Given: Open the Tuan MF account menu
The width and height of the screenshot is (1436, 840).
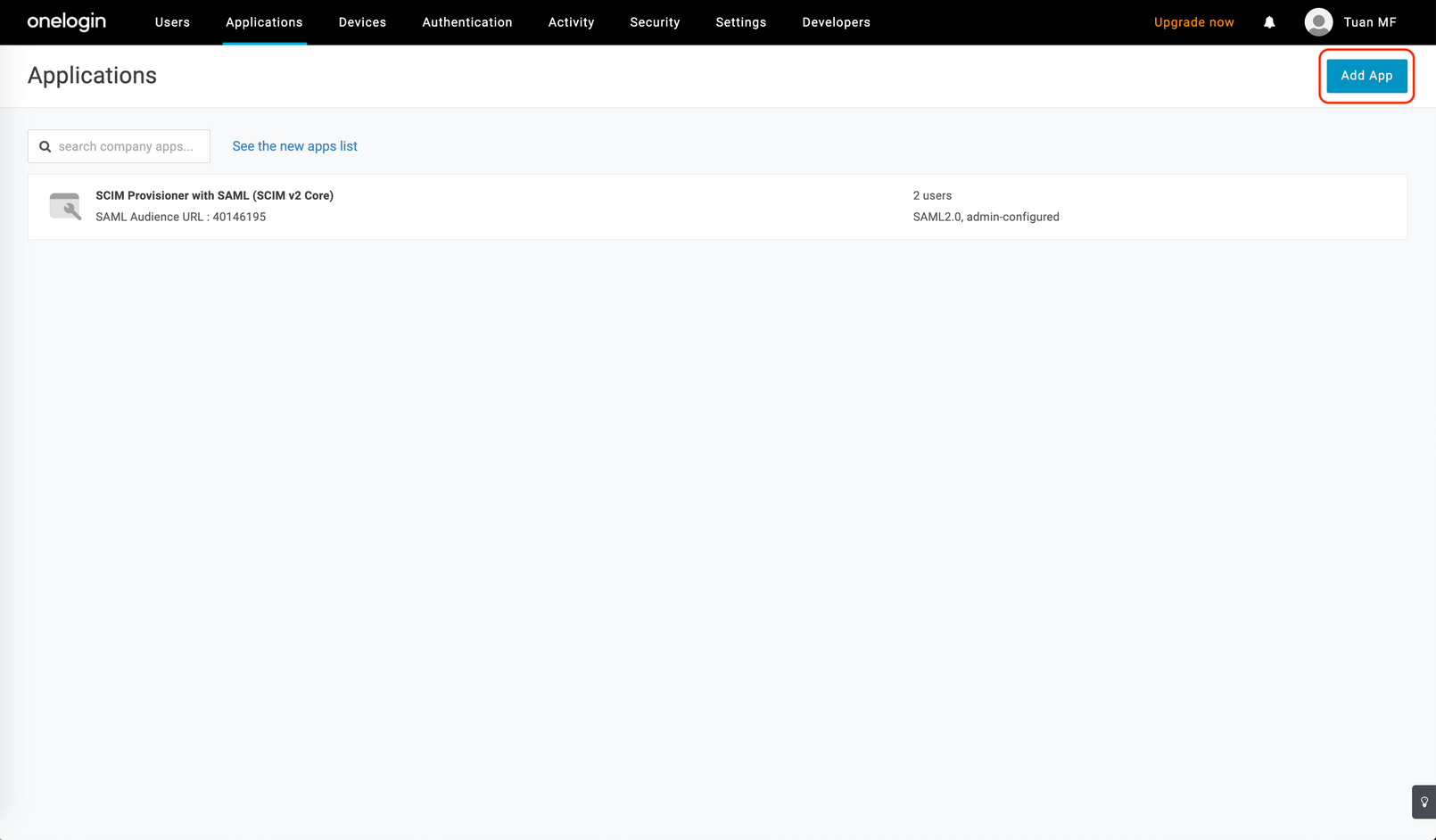Looking at the screenshot, I should (1369, 22).
